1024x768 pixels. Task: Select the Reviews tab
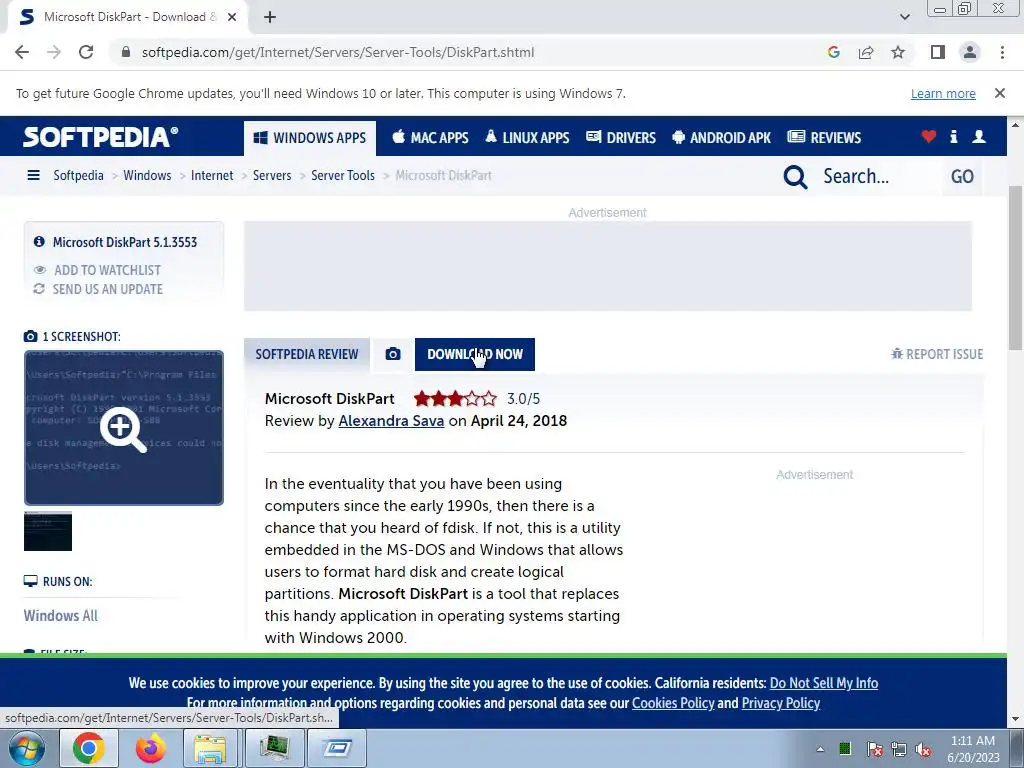coord(824,138)
